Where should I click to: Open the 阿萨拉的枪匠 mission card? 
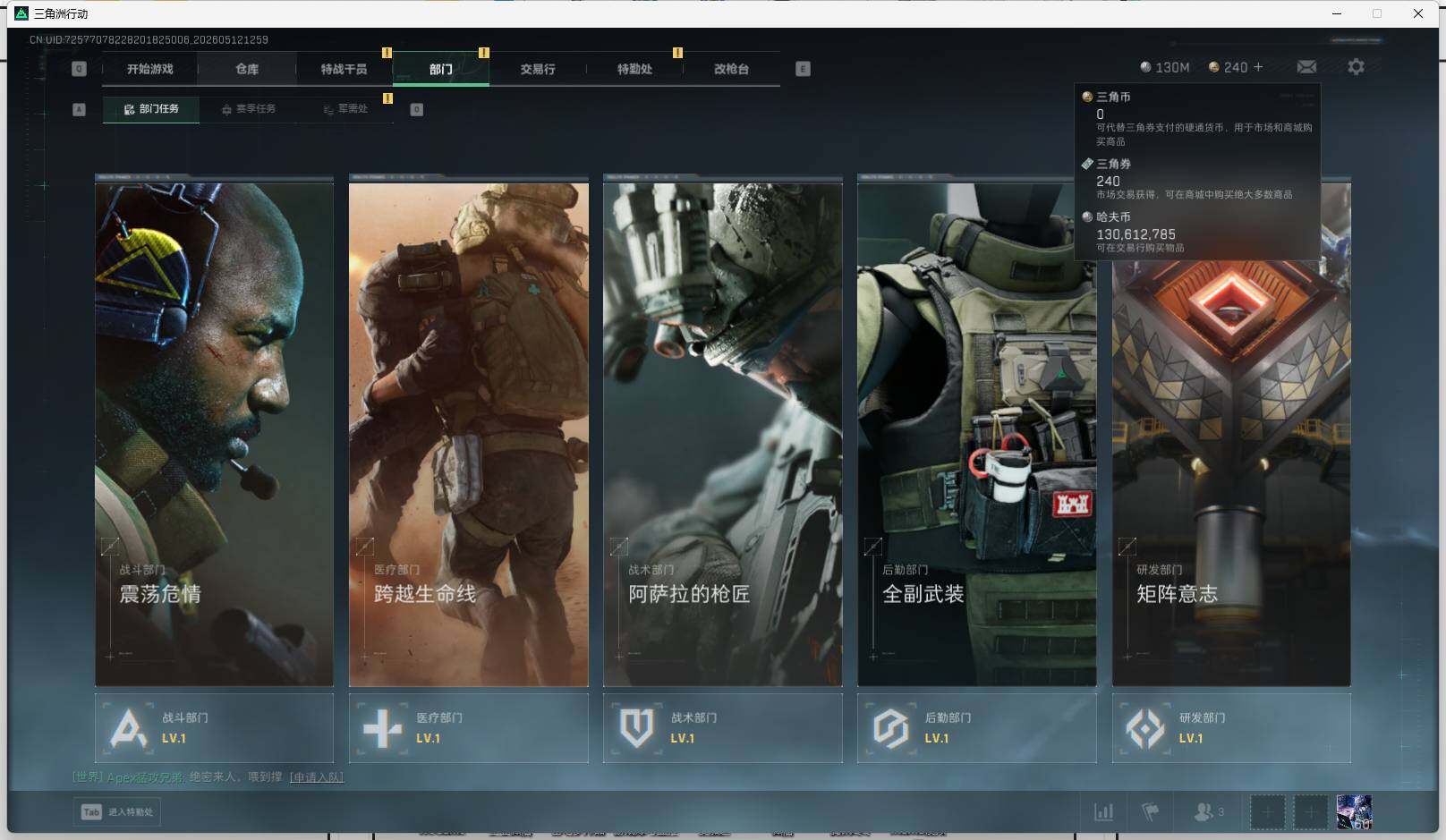click(x=722, y=431)
